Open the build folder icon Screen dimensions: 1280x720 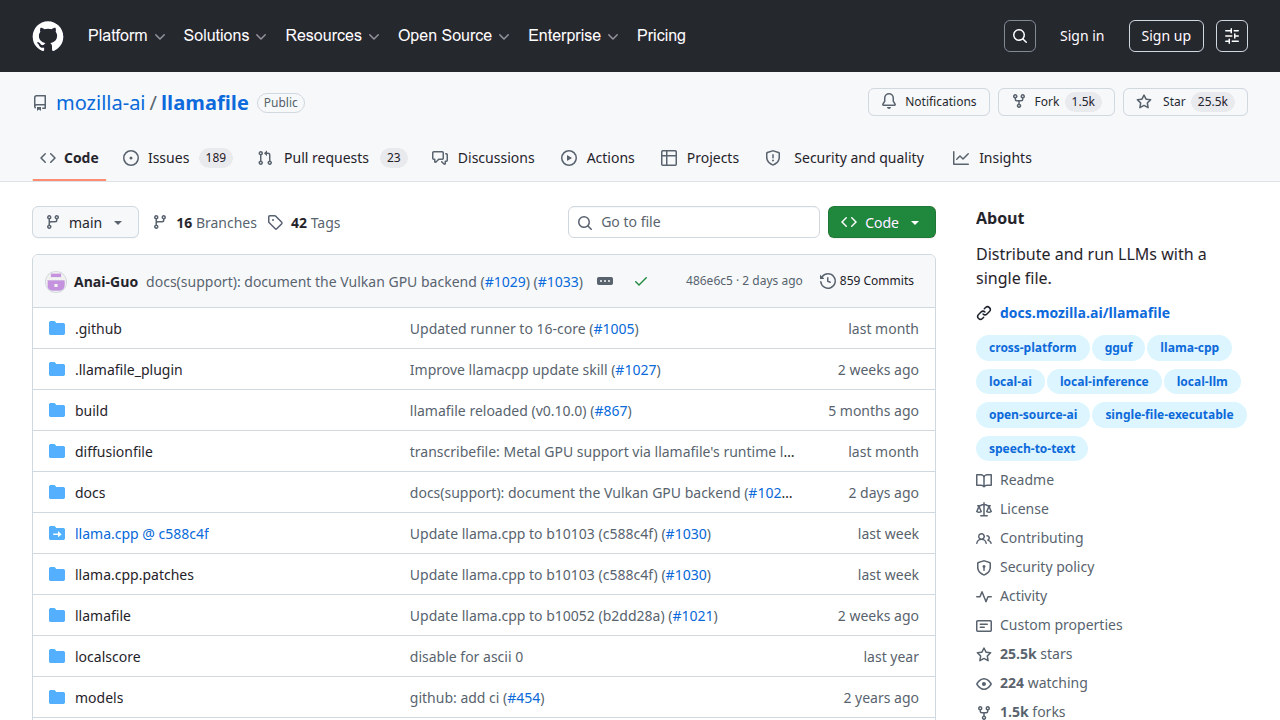(57, 411)
